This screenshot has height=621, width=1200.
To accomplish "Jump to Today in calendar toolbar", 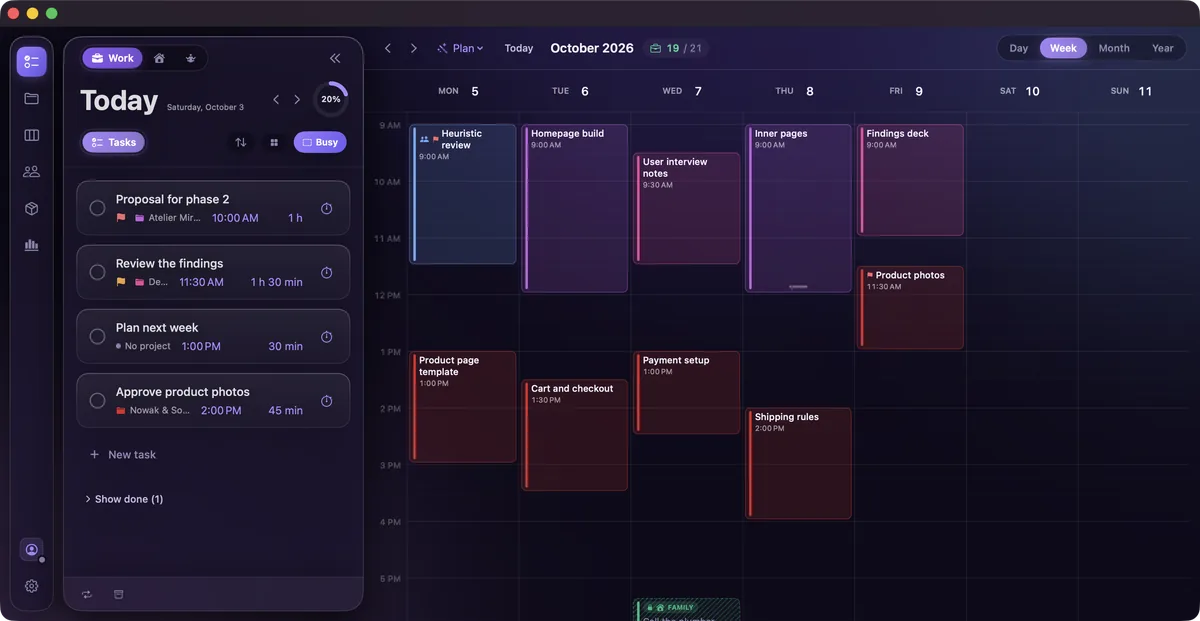I will click(519, 48).
